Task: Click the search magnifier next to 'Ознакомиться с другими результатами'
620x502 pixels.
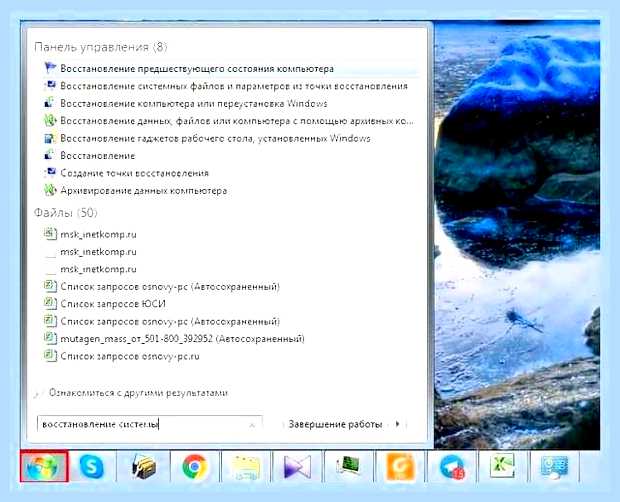Action: pyautogui.click(x=39, y=393)
